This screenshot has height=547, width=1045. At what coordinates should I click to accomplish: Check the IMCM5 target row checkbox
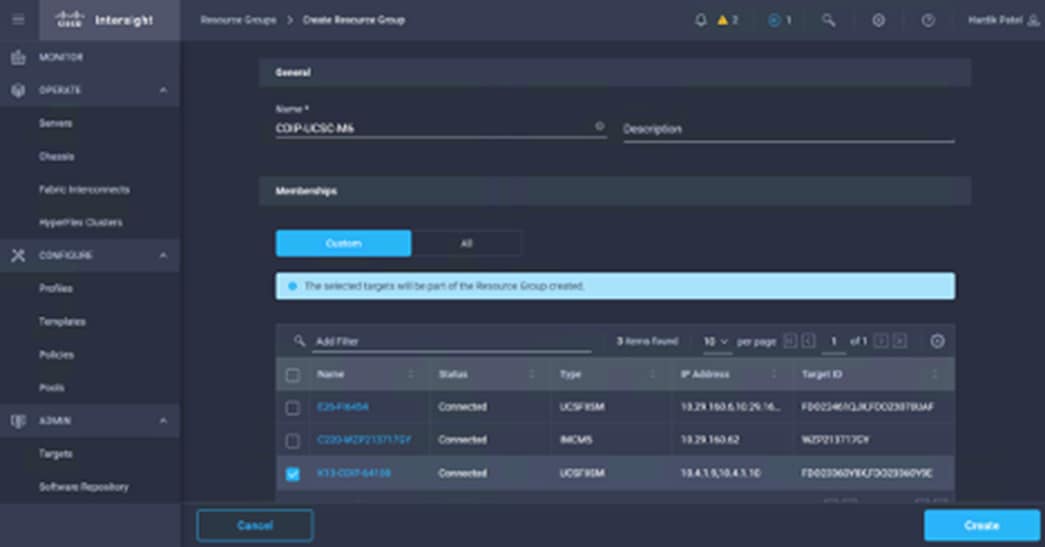(293, 441)
